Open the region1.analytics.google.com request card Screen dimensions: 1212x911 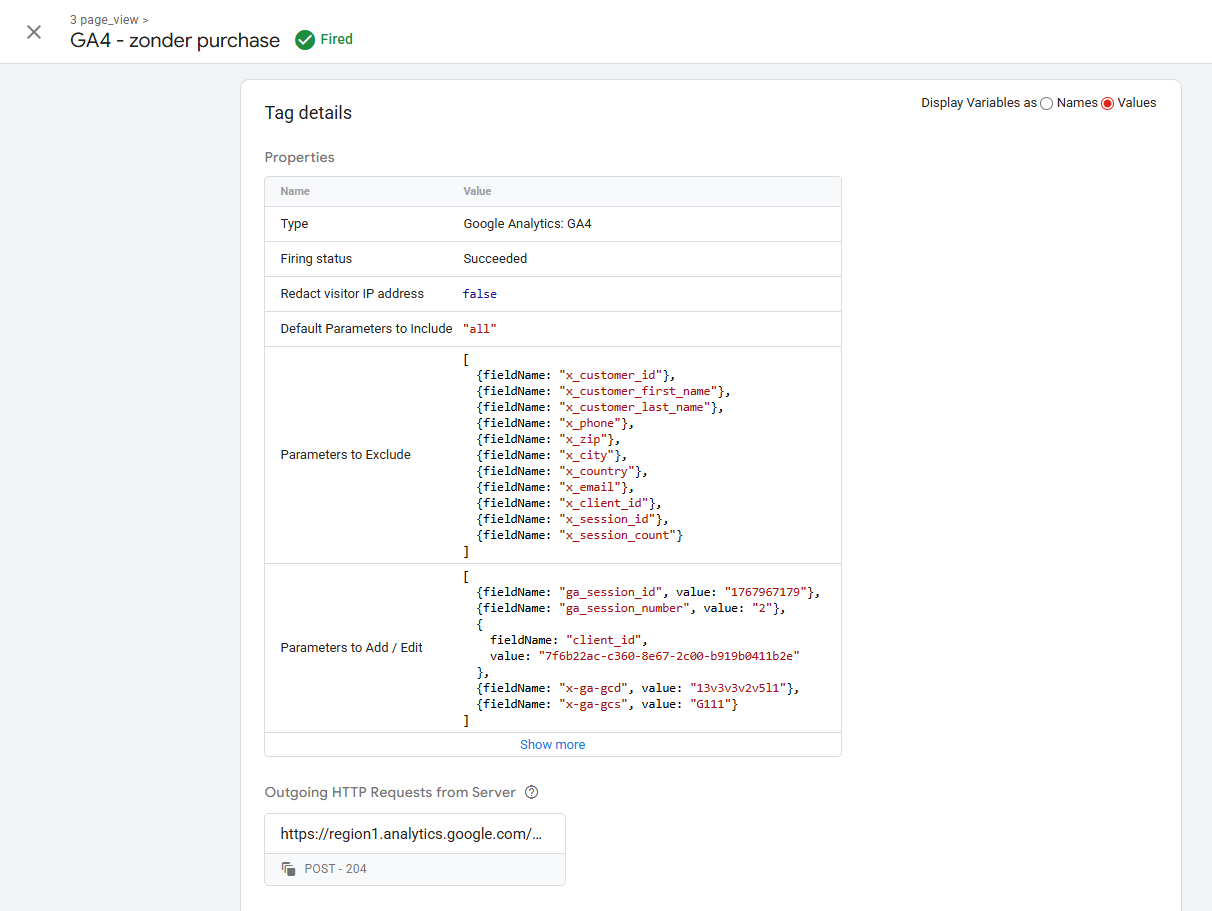[414, 834]
